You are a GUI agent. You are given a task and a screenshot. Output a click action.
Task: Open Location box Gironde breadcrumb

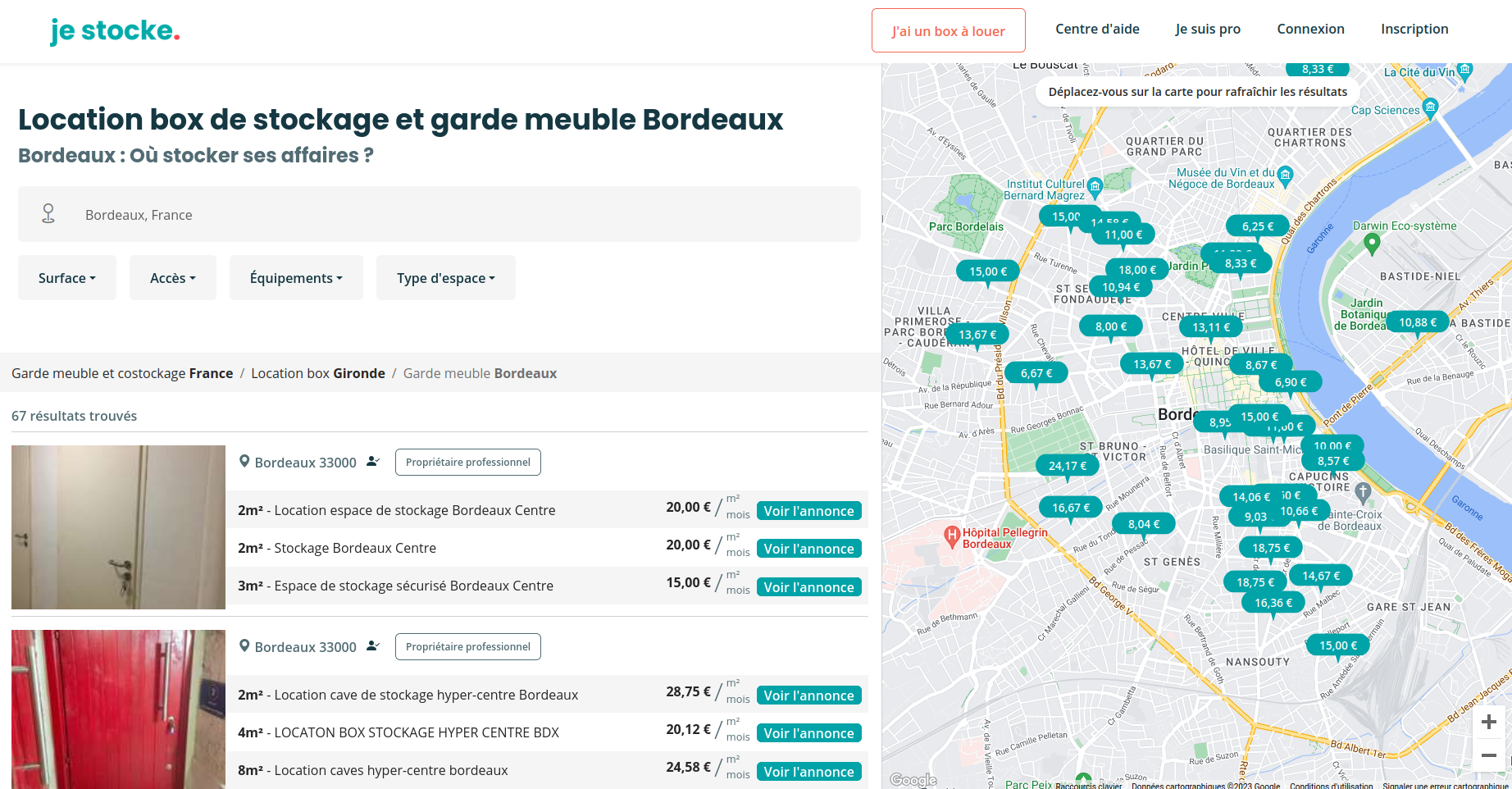(x=318, y=373)
